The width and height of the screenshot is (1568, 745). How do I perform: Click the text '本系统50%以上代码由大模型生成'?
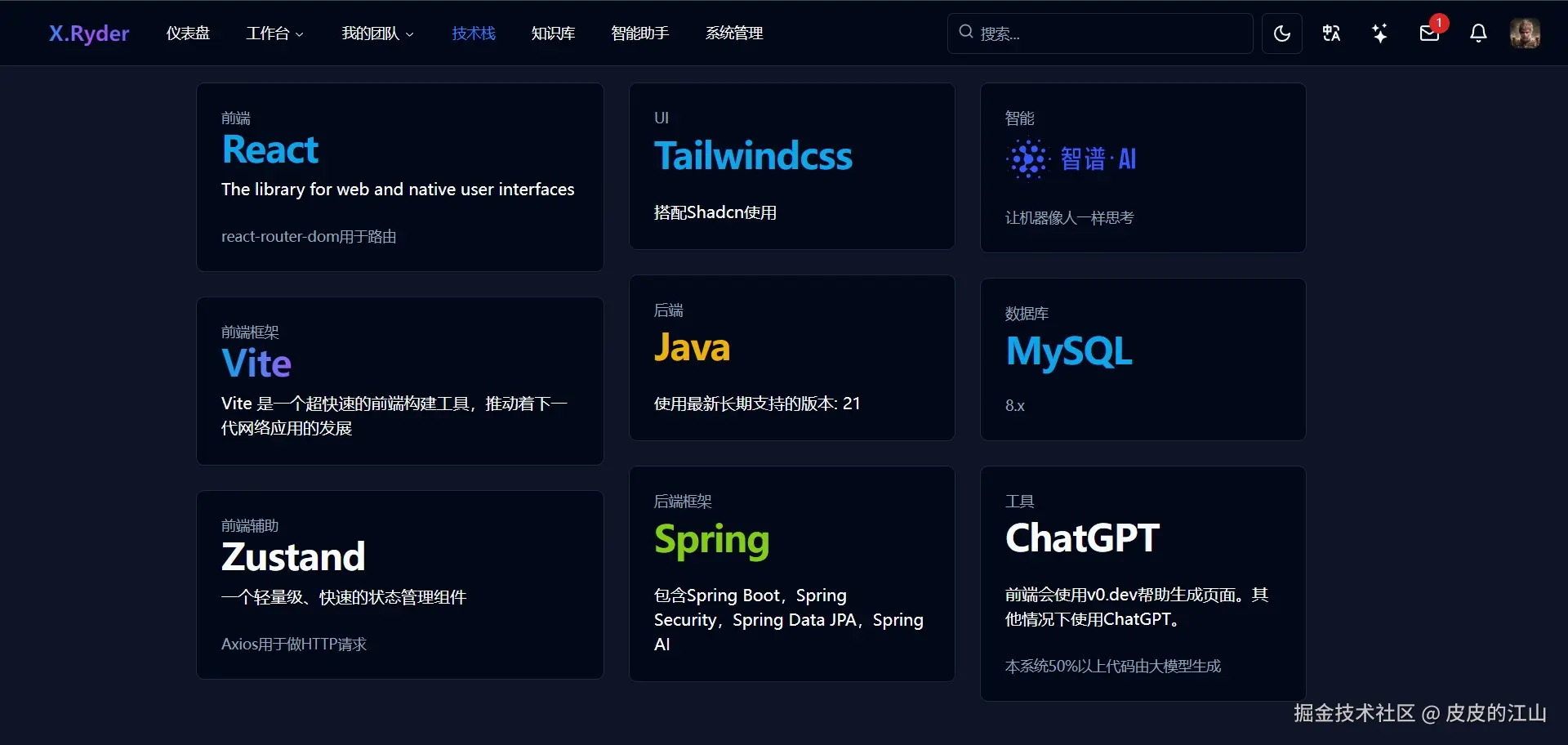click(1113, 667)
